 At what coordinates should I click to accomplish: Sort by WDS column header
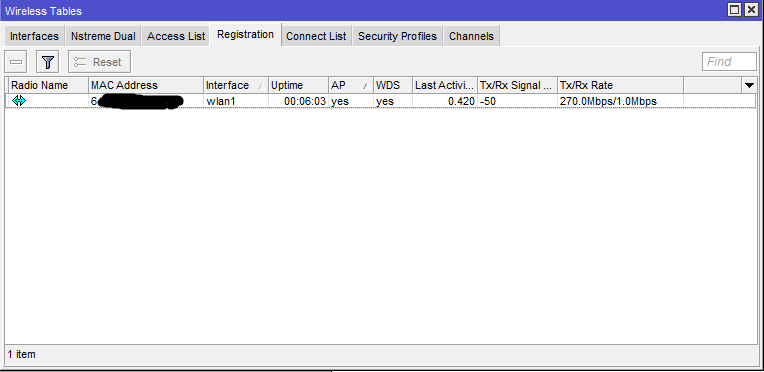point(393,85)
